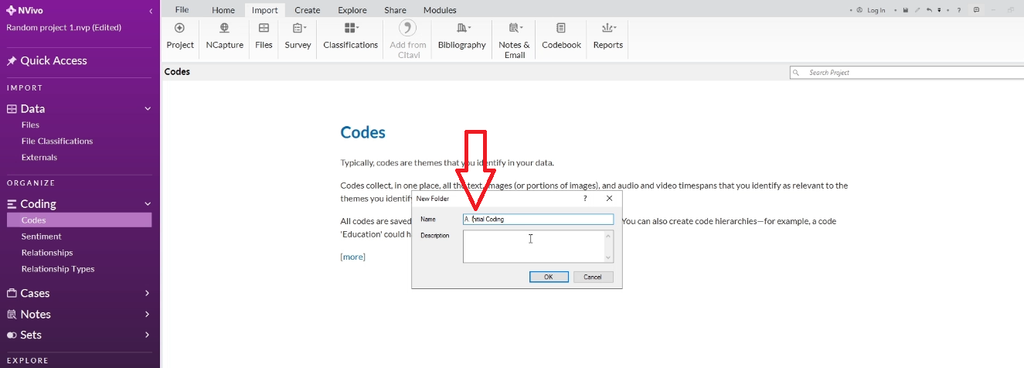Select Files under Data
This screenshot has height=368, width=1024.
pyautogui.click(x=30, y=125)
